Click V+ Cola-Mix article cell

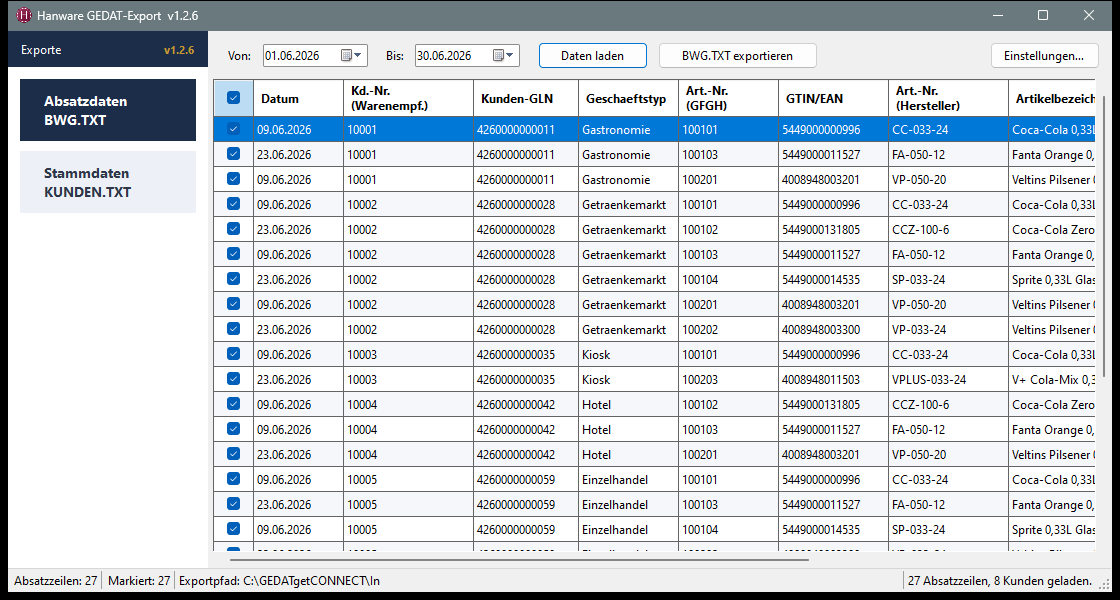click(x=1051, y=379)
